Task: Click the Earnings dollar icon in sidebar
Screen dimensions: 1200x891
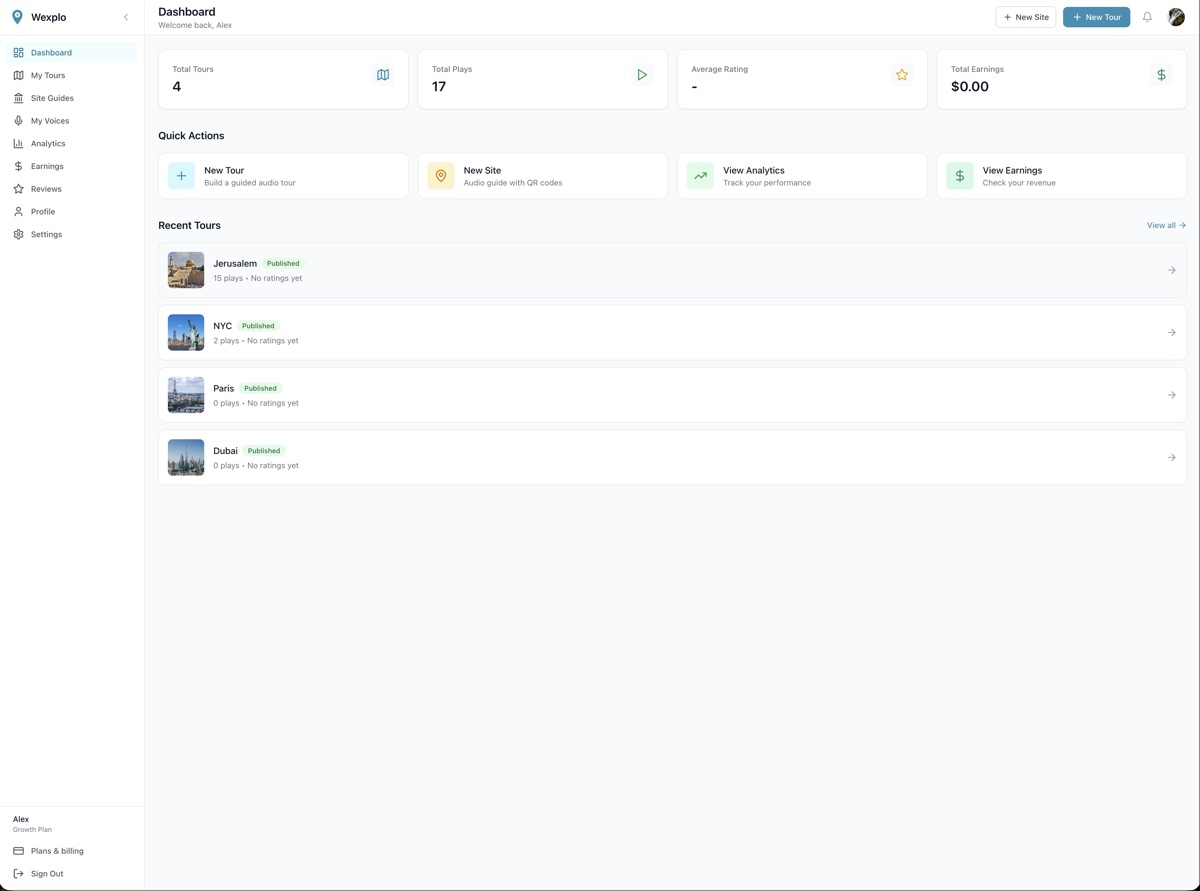Action: (x=18, y=166)
